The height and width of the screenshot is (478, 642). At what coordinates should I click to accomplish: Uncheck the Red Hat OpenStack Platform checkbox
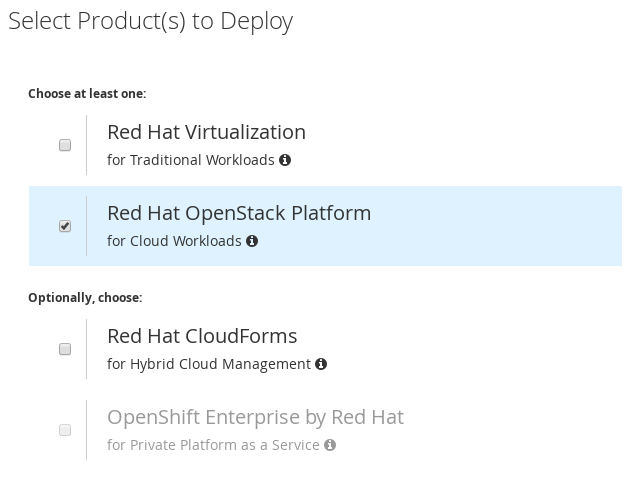(65, 226)
